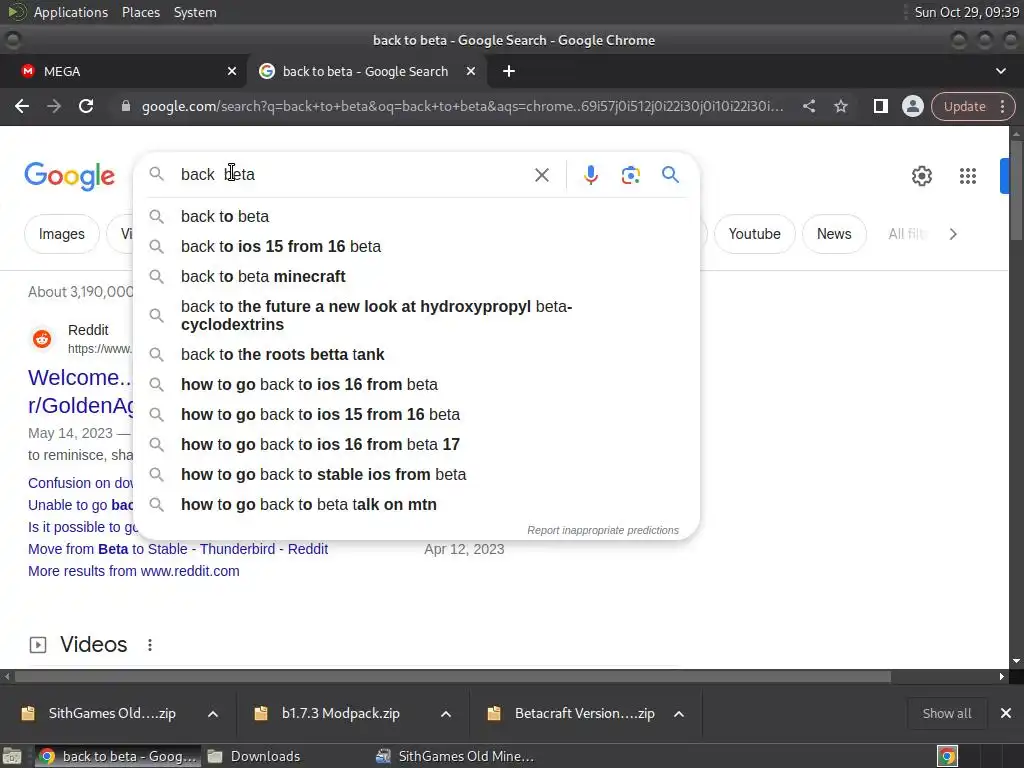Open 'Confusion on dow...' Reddit sublink

(x=80, y=483)
